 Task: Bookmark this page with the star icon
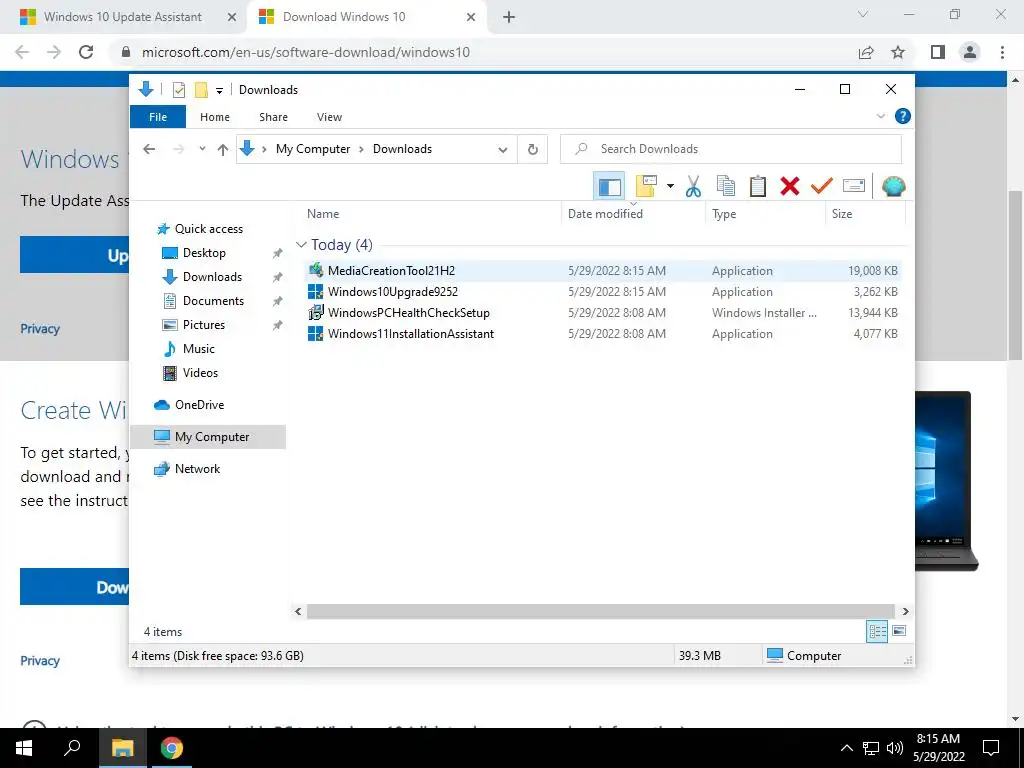click(x=898, y=52)
